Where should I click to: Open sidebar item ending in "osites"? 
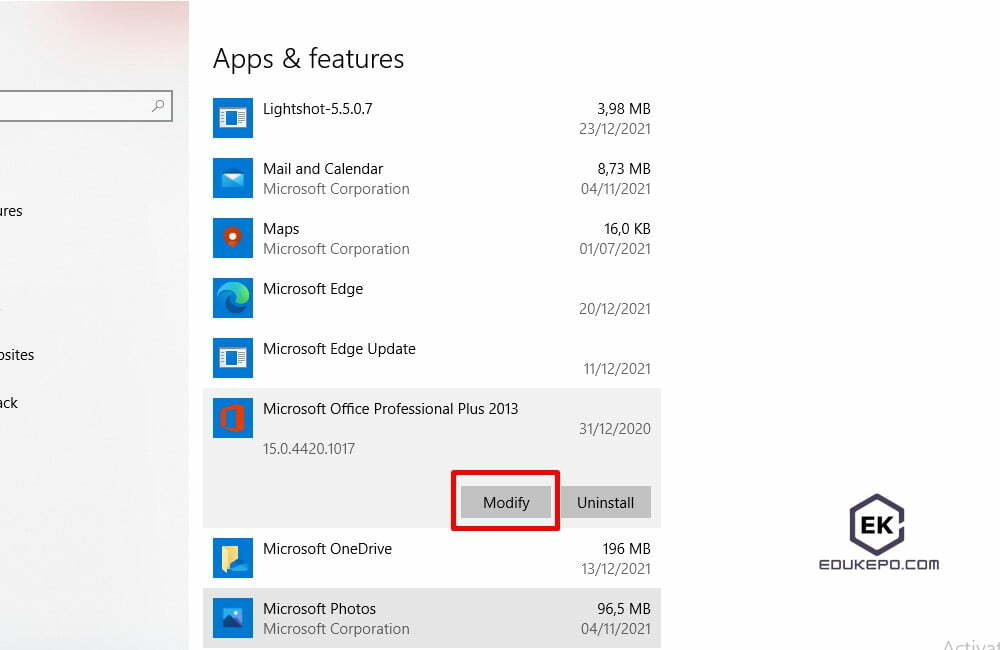(x=17, y=355)
